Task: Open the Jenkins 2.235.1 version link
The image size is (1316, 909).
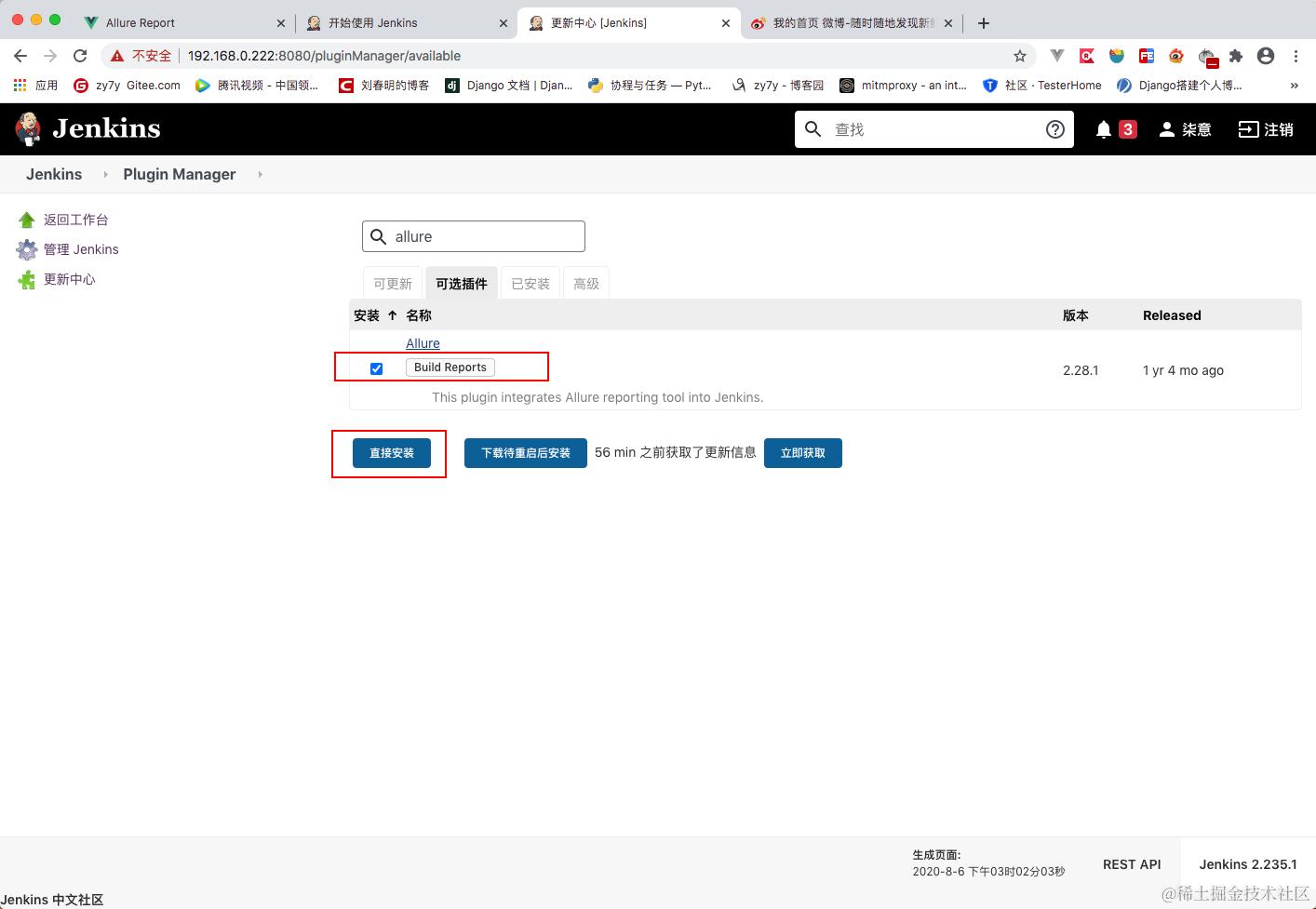Action: (x=1248, y=864)
